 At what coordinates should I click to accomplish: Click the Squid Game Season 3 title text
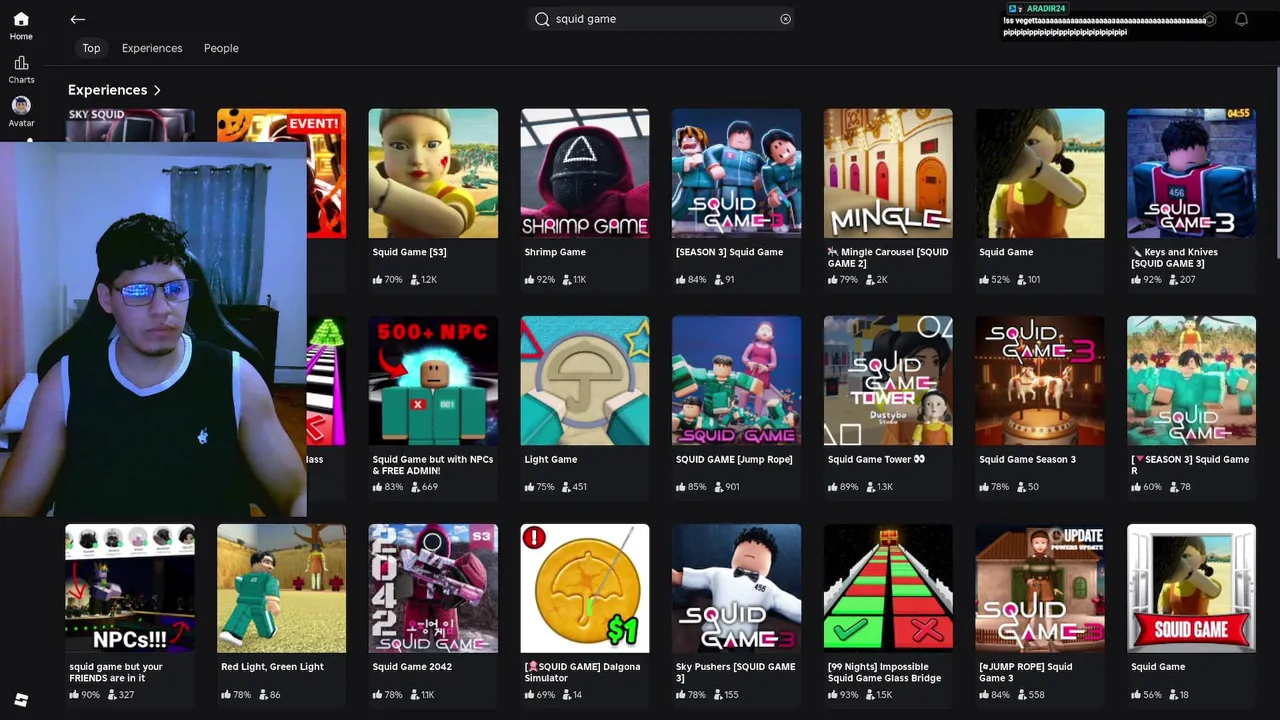1028,460
